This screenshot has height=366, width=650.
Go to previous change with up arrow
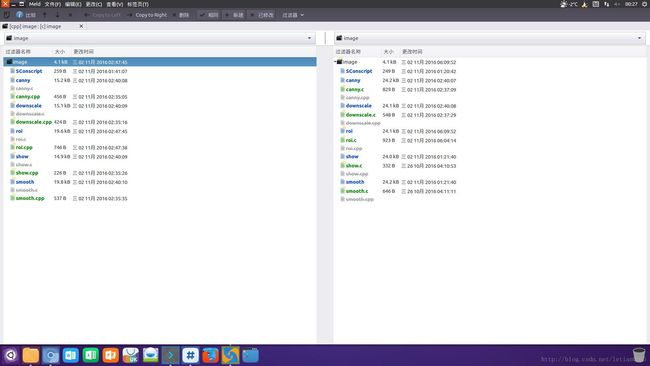pyautogui.click(x=44, y=15)
